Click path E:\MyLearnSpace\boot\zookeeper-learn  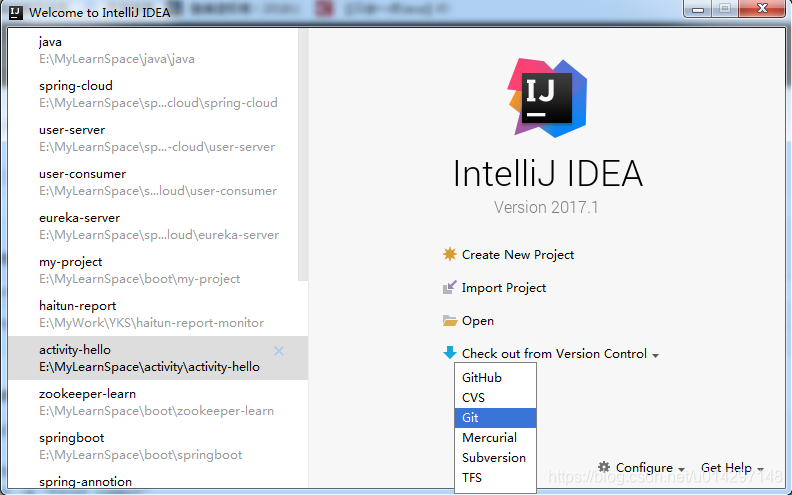[x=157, y=411]
